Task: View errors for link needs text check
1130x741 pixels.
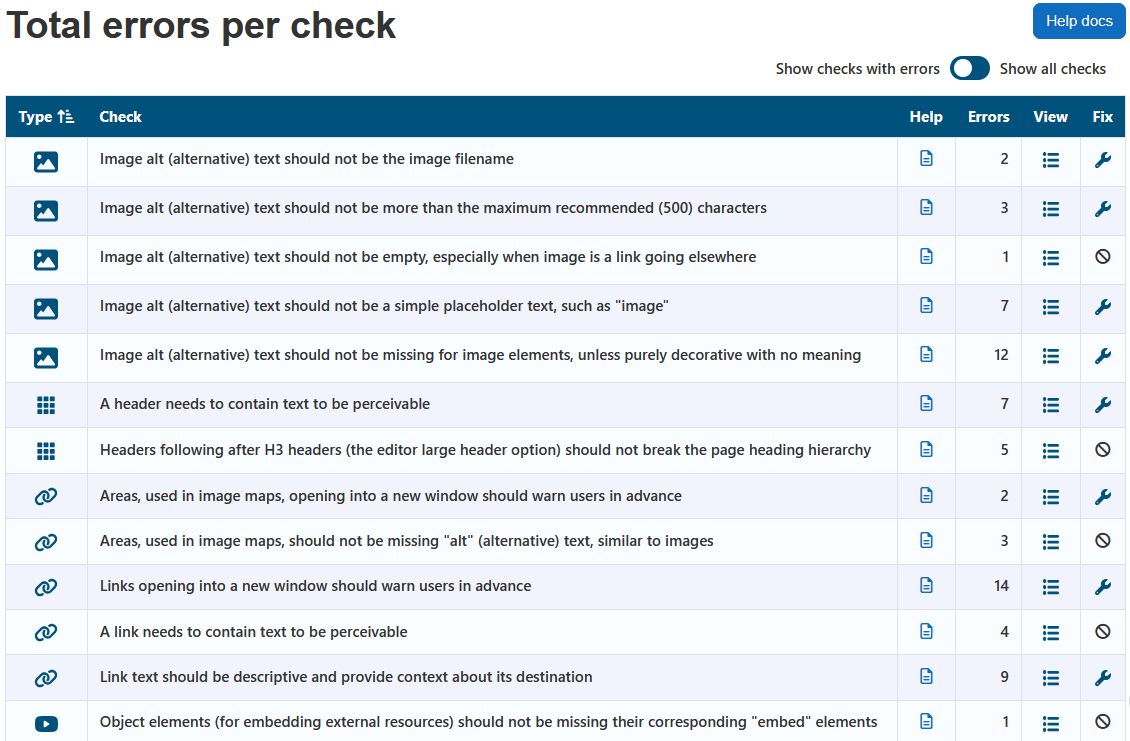Action: [x=1051, y=633]
